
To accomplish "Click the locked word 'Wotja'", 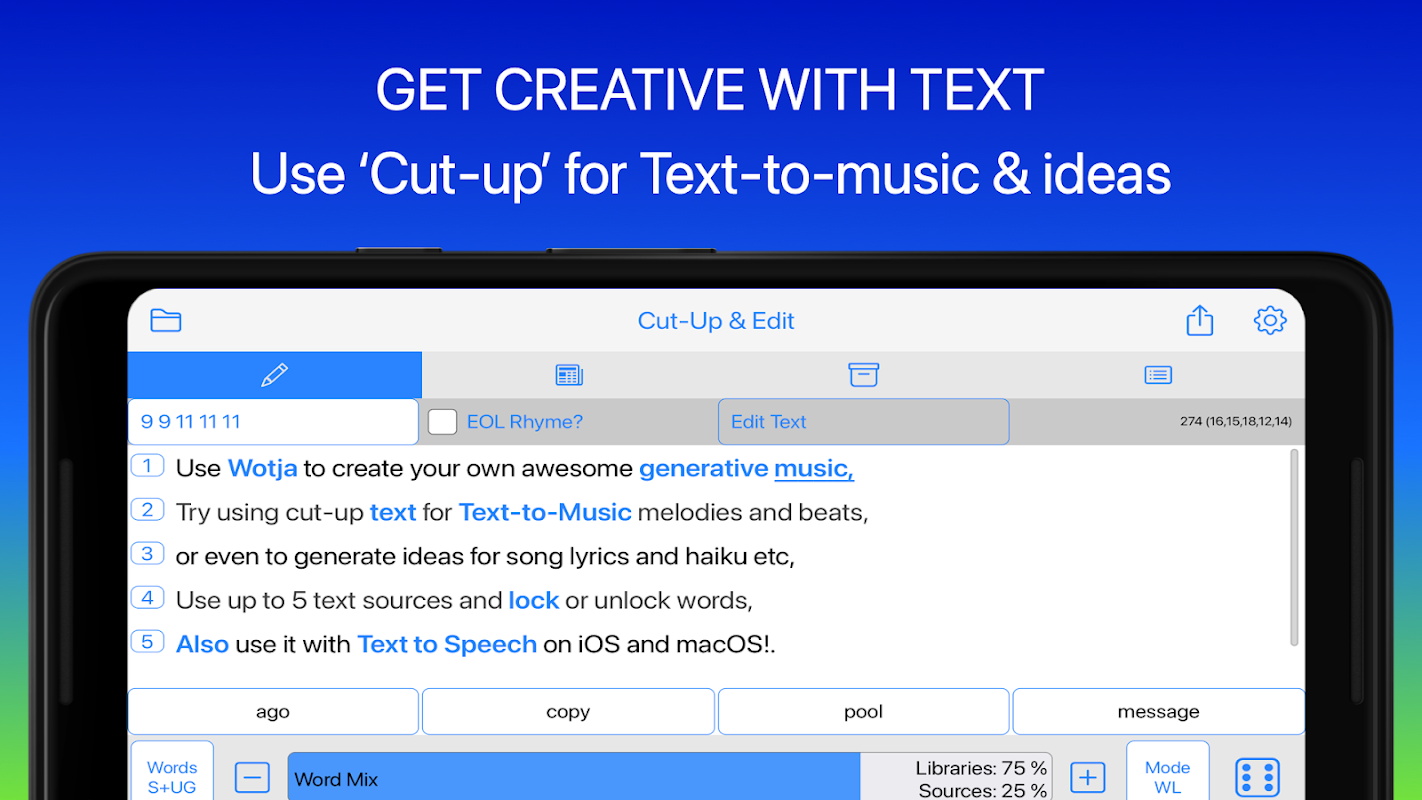I will coord(263,468).
